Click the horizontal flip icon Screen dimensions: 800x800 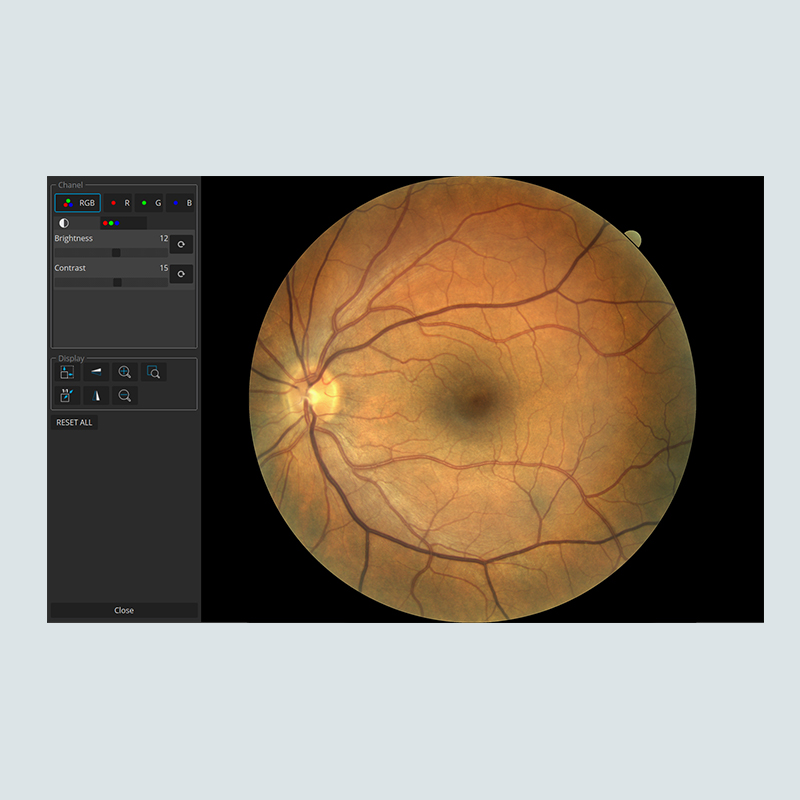97,372
